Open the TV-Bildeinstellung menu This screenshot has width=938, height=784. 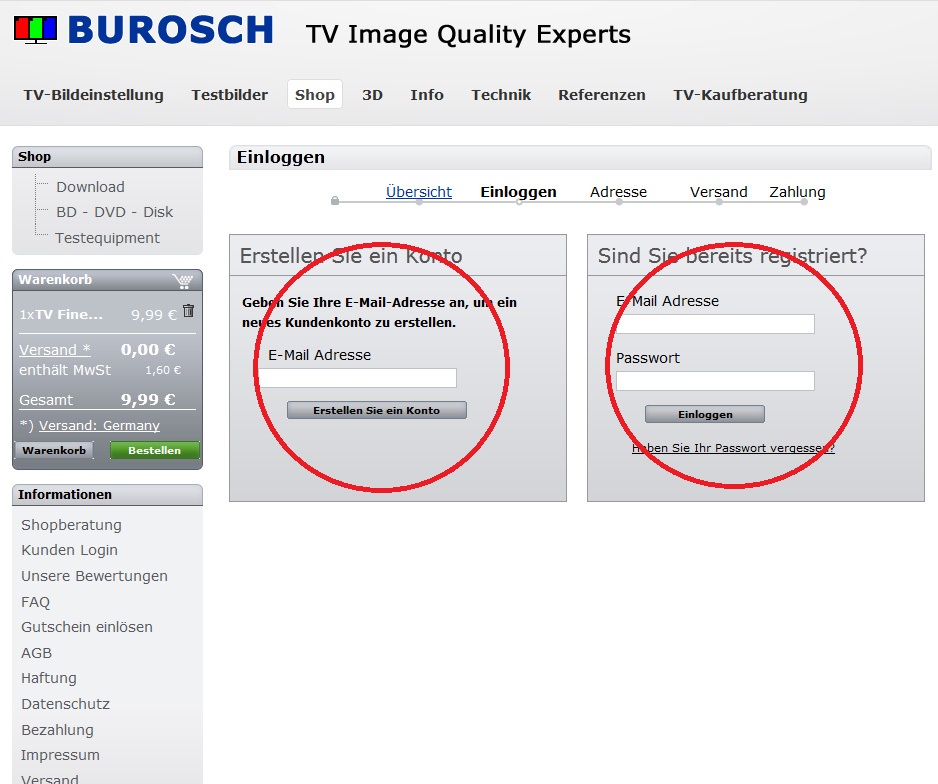93,95
